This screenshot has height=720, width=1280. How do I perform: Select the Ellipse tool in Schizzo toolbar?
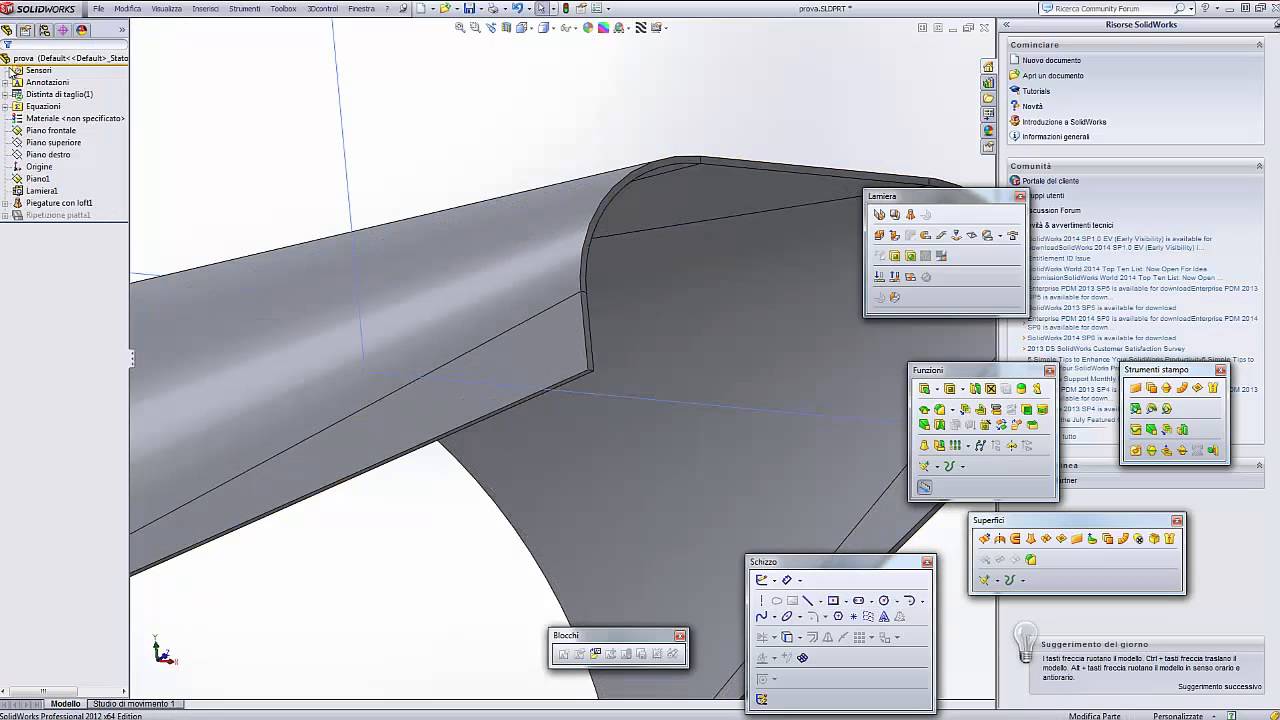(x=787, y=616)
